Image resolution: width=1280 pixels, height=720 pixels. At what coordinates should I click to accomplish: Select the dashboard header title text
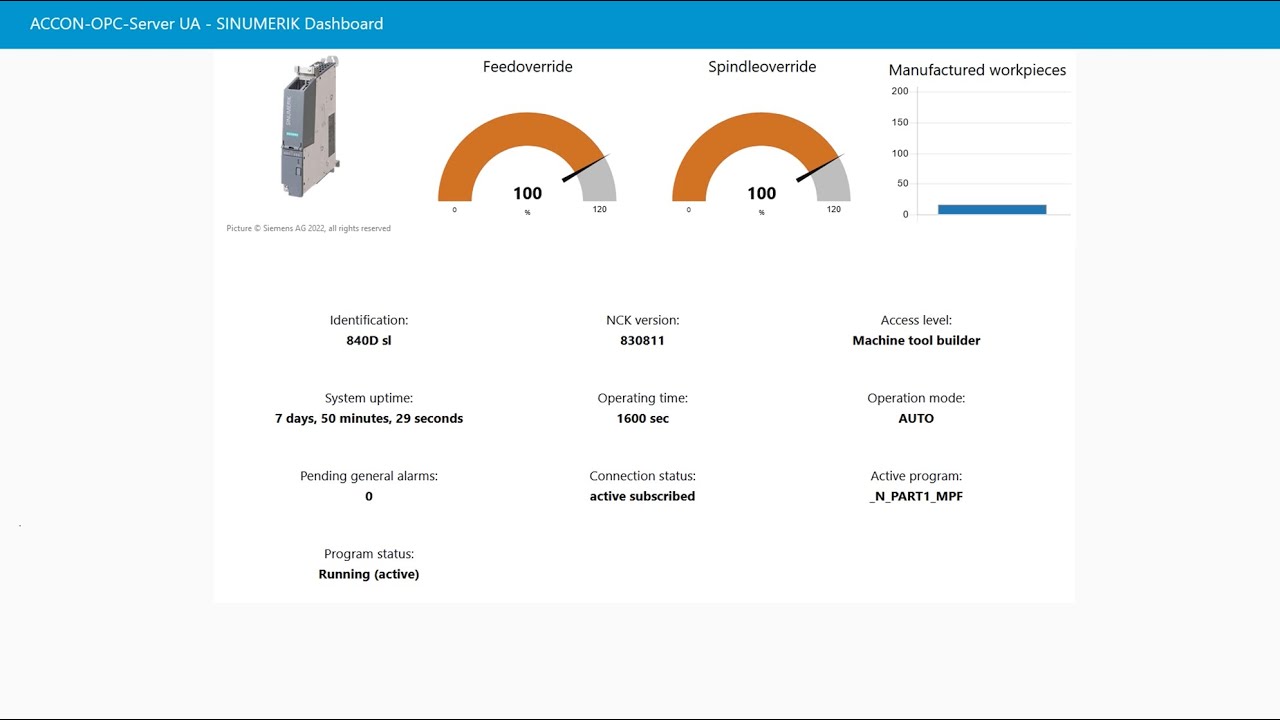206,24
